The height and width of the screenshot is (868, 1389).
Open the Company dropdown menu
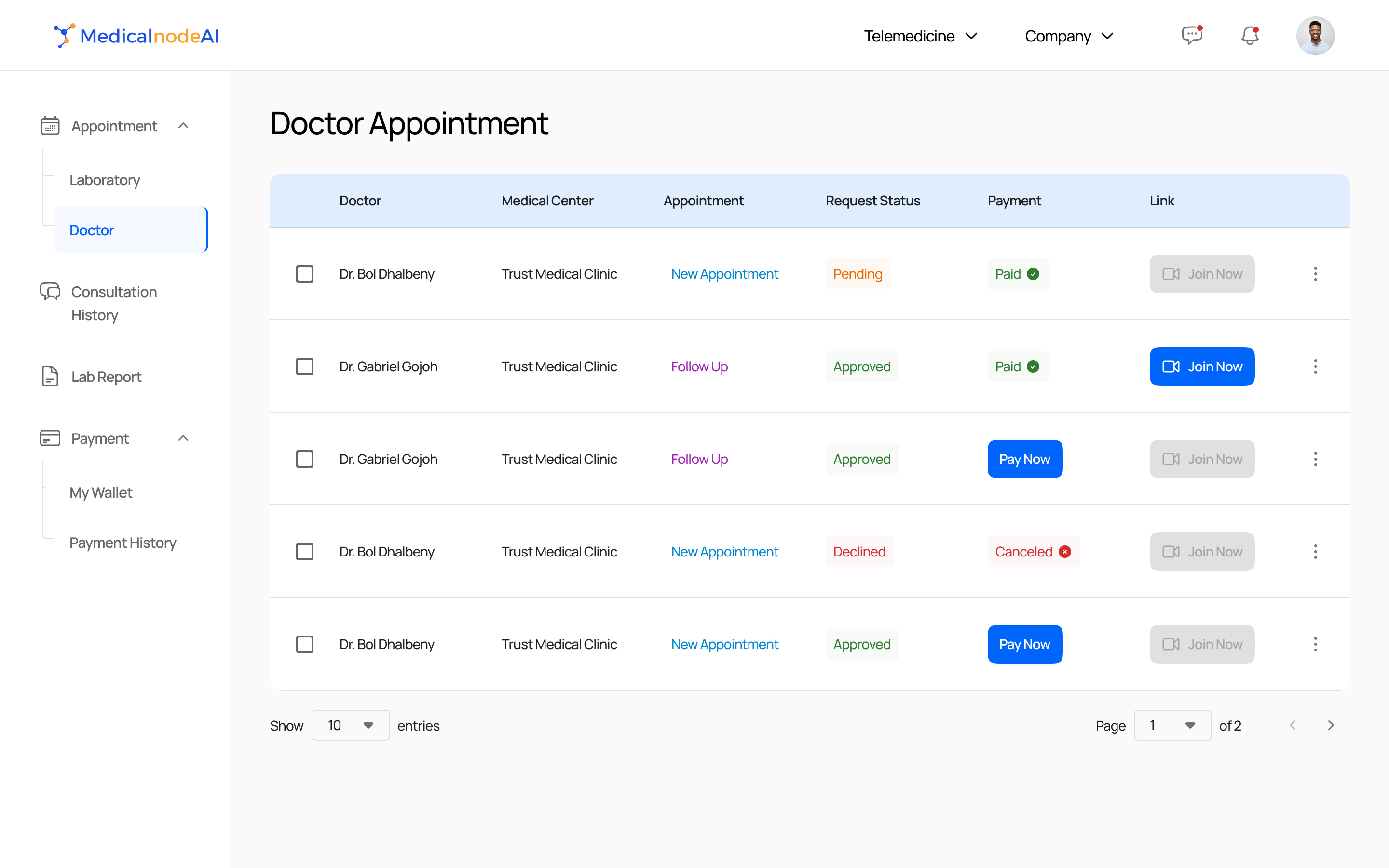pos(1069,36)
